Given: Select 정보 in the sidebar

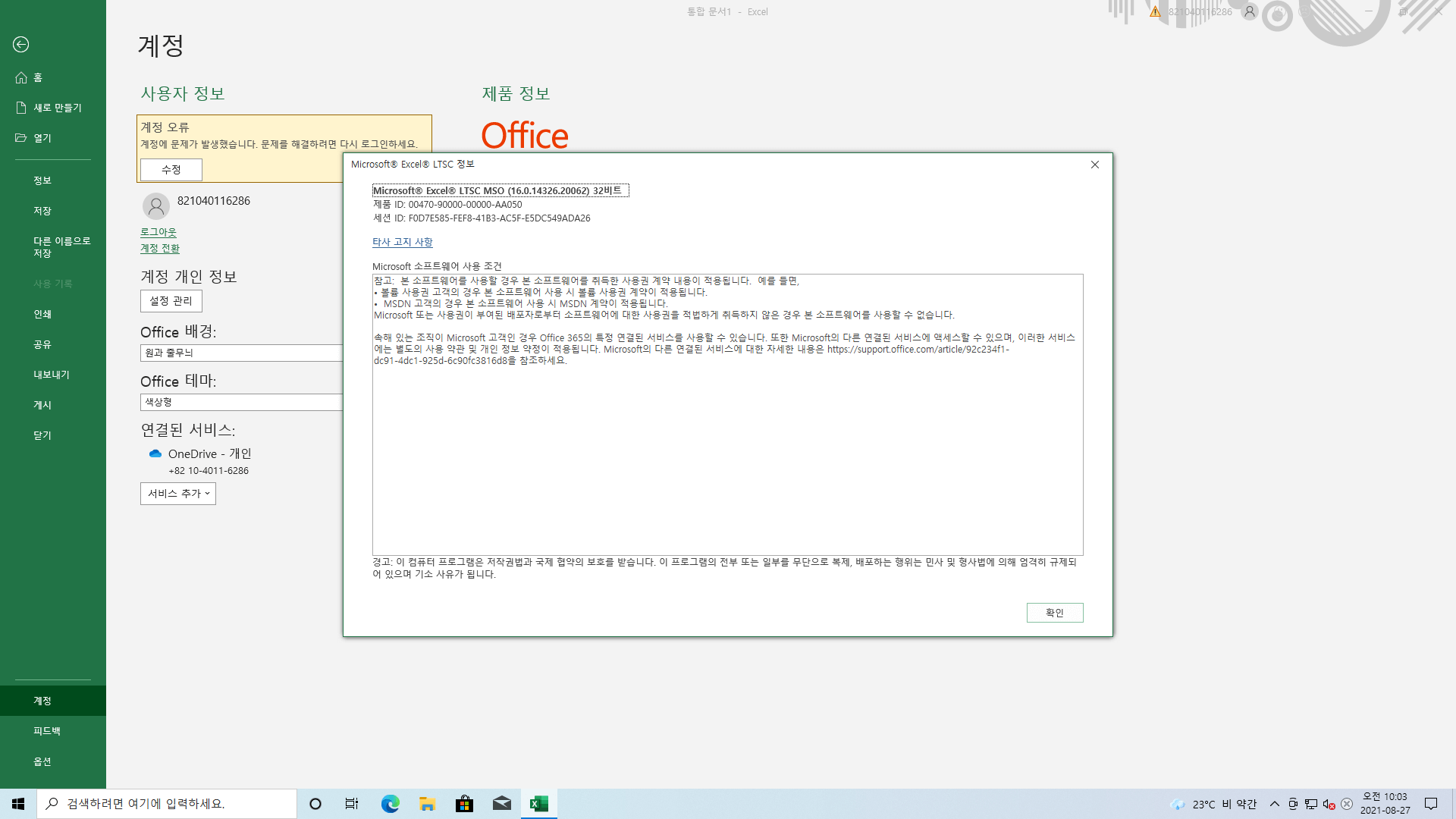Looking at the screenshot, I should [53, 180].
